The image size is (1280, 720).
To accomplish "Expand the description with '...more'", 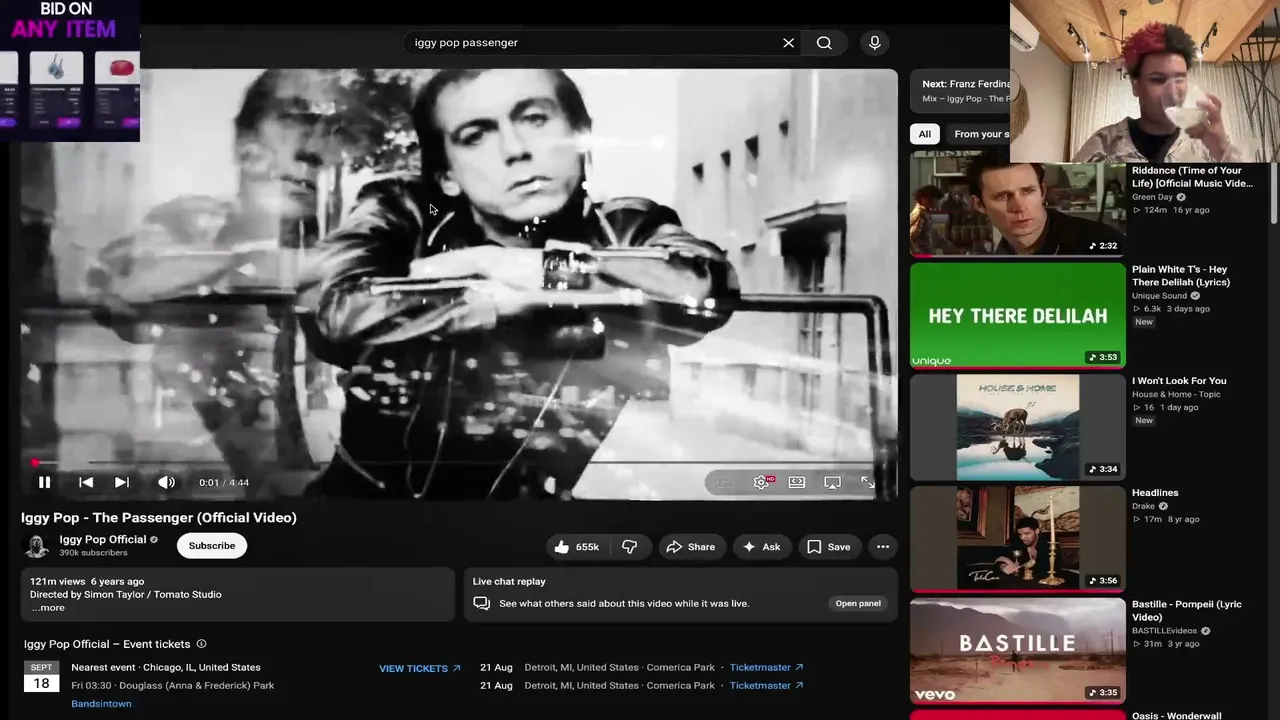I will [48, 608].
